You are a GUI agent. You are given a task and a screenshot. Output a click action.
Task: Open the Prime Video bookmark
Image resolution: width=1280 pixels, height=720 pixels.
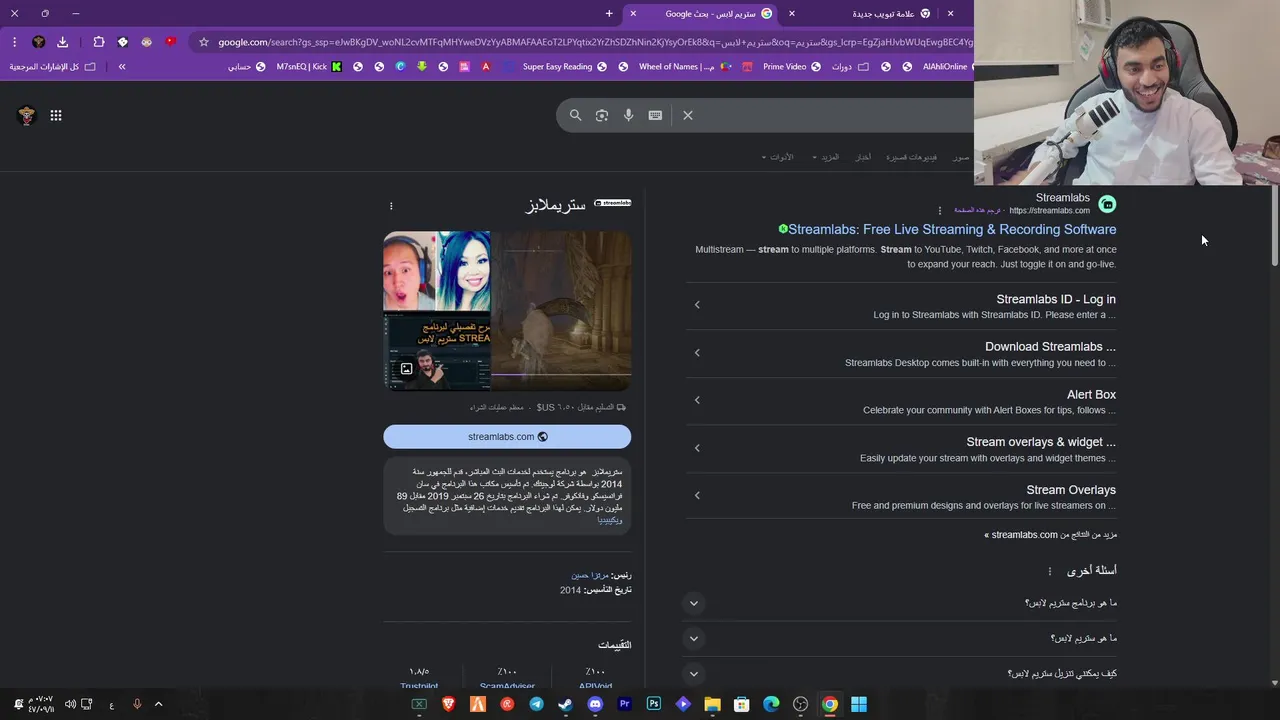[792, 67]
